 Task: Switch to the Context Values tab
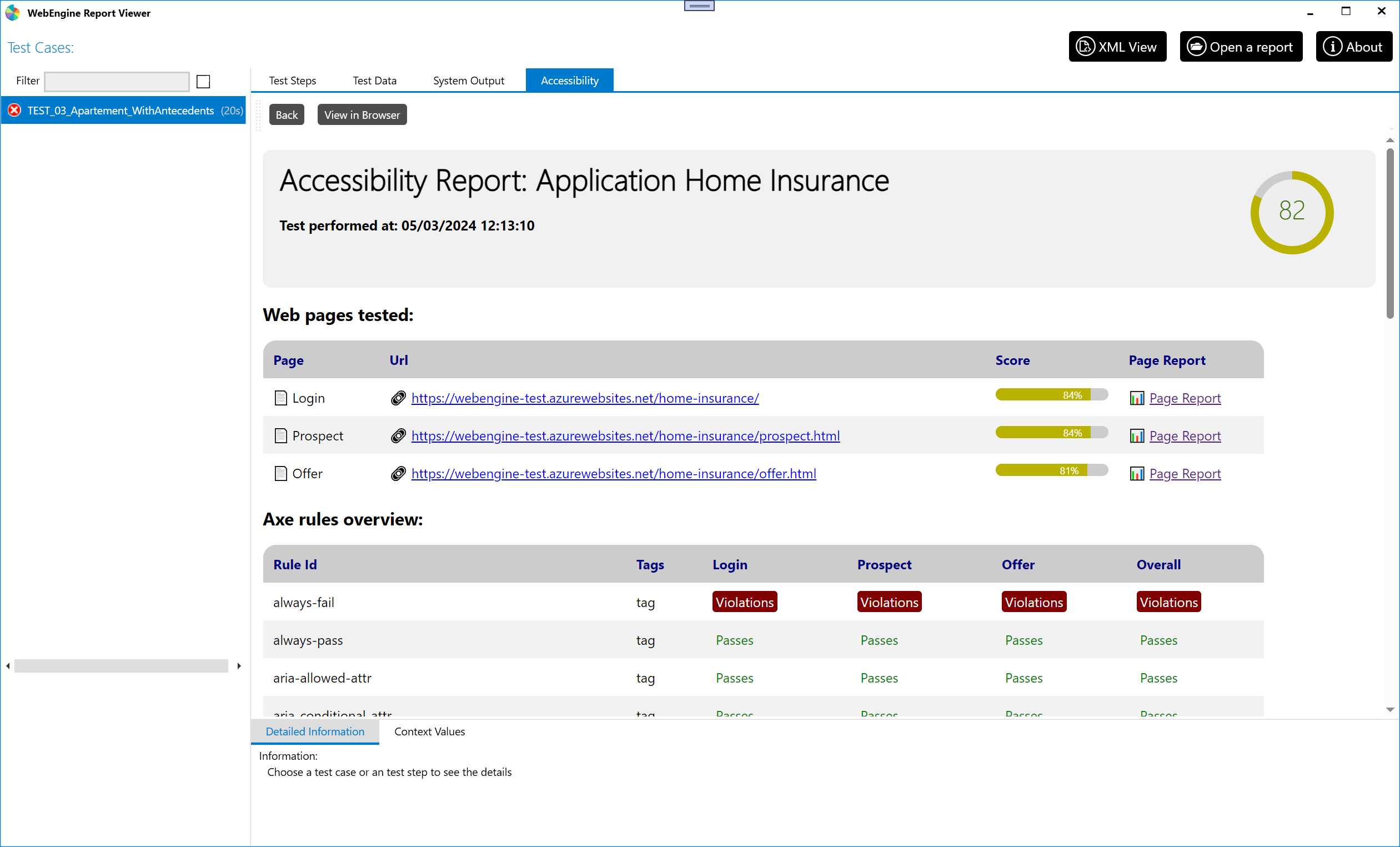[429, 731]
